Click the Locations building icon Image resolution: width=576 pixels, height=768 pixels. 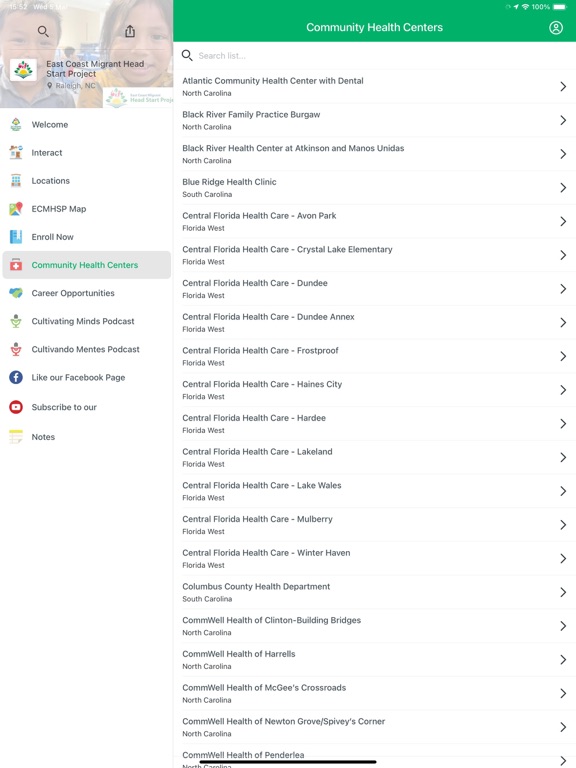pos(16,181)
